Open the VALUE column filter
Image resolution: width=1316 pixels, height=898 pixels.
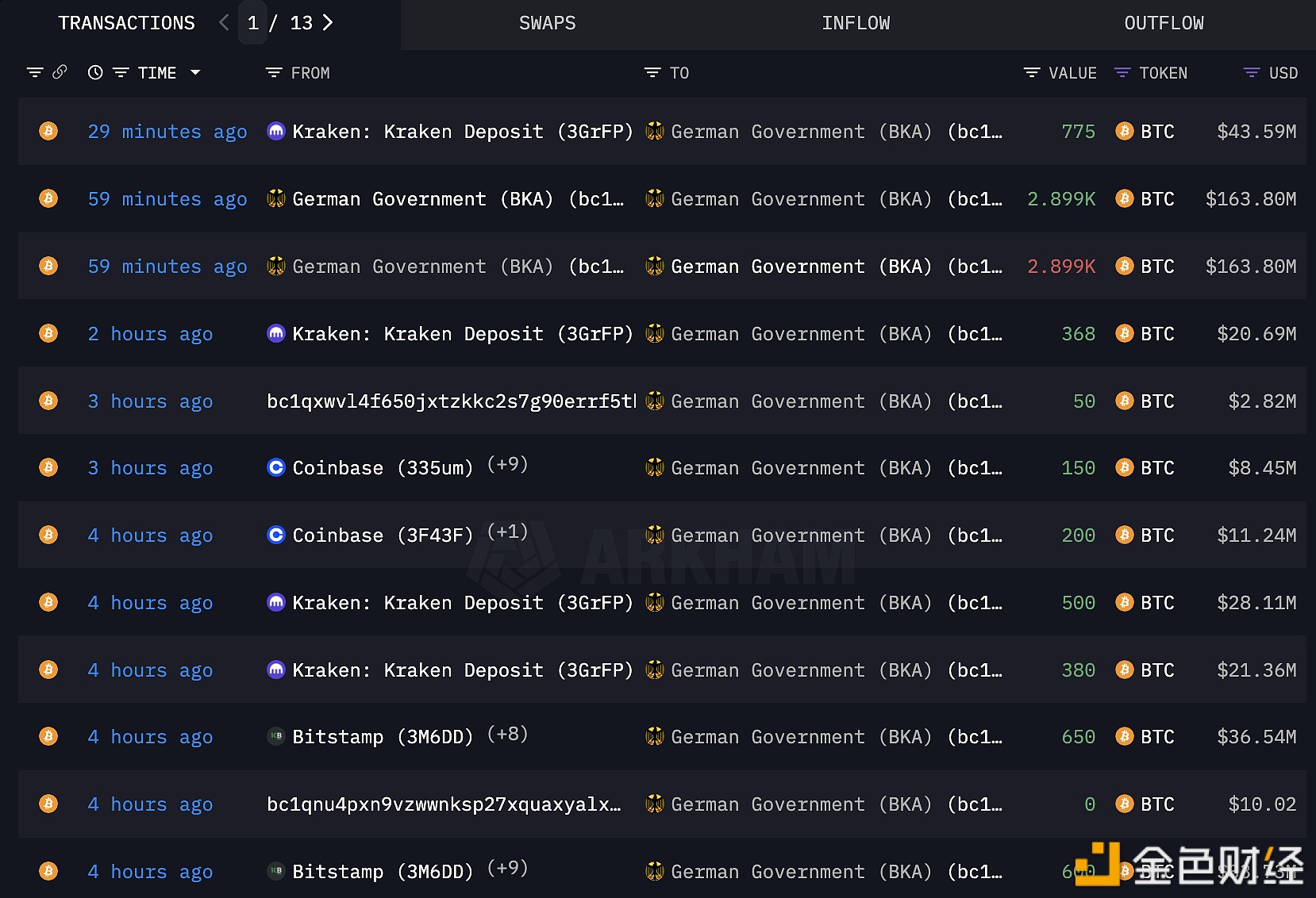[1032, 73]
